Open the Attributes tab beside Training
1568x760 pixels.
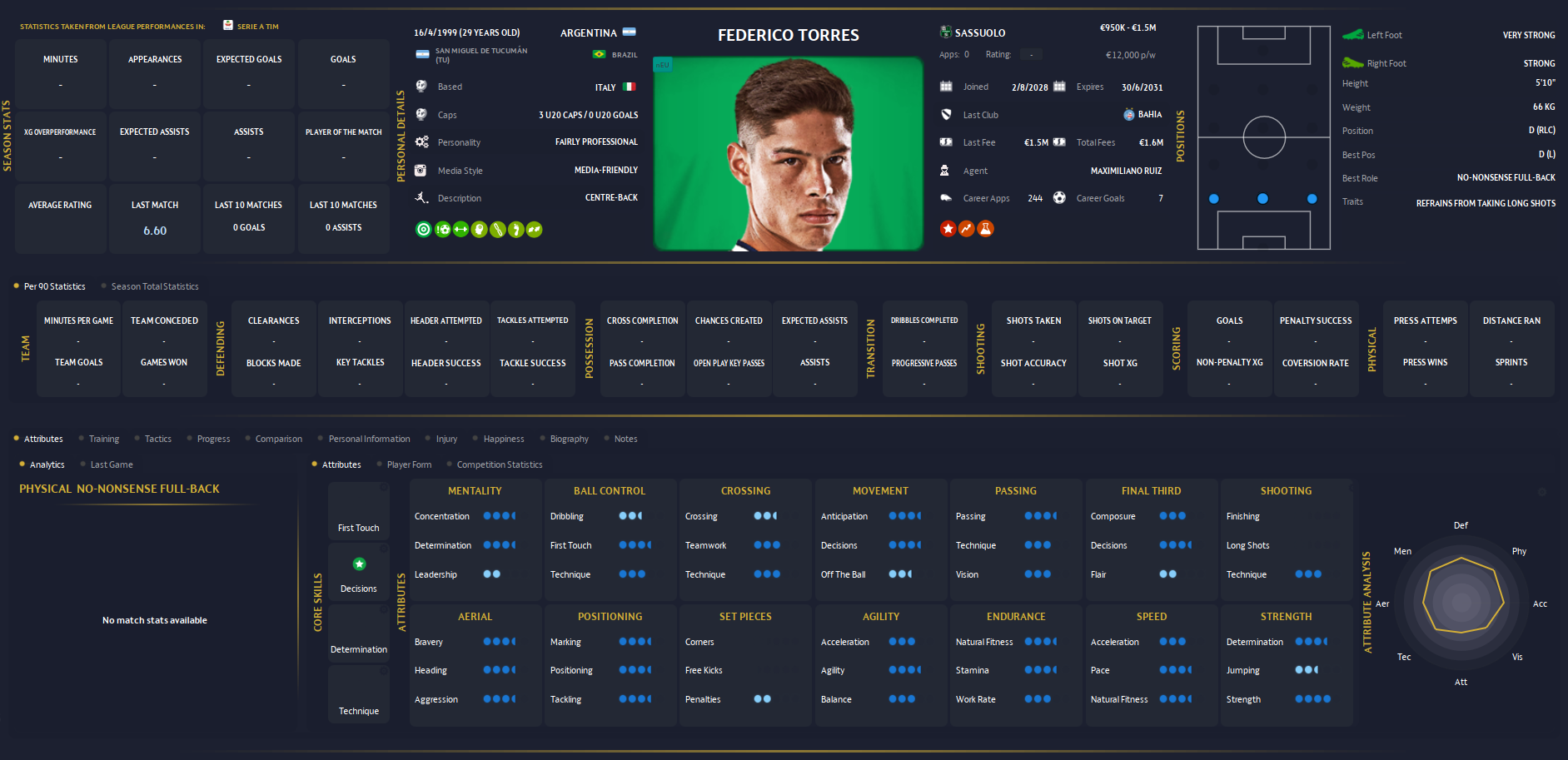(x=38, y=439)
